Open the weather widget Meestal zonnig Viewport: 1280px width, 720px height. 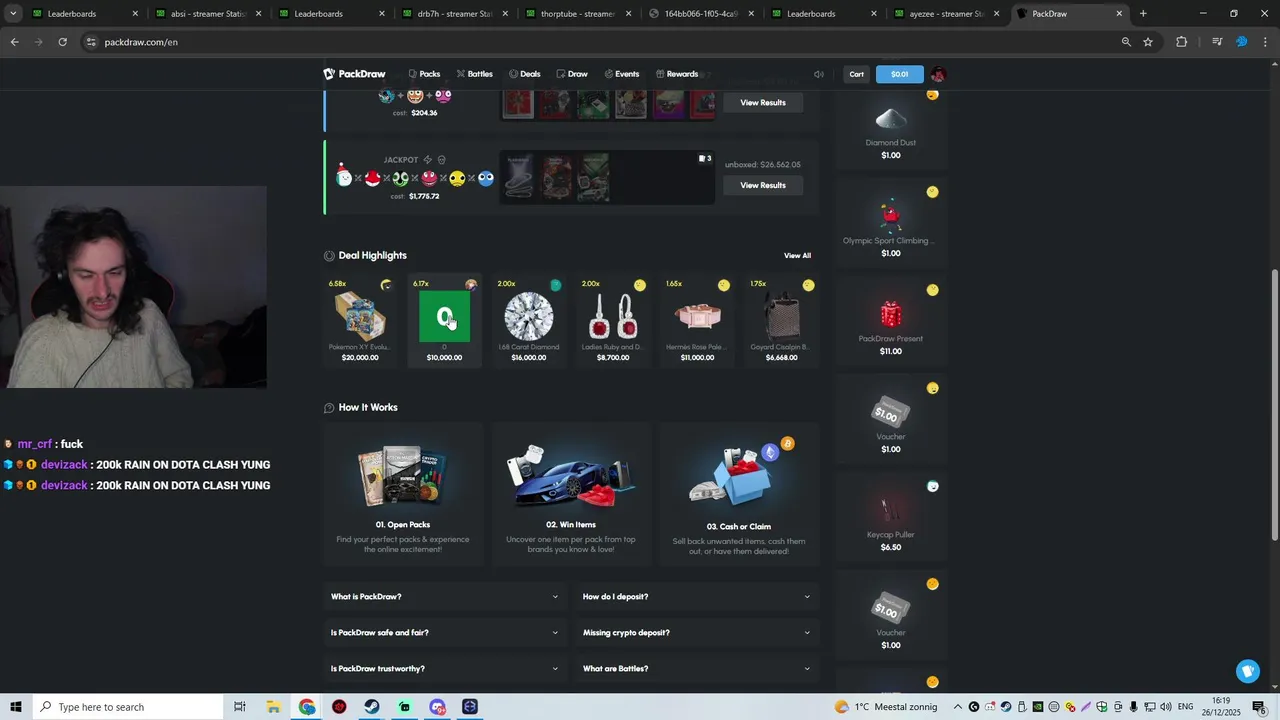pyautogui.click(x=886, y=707)
